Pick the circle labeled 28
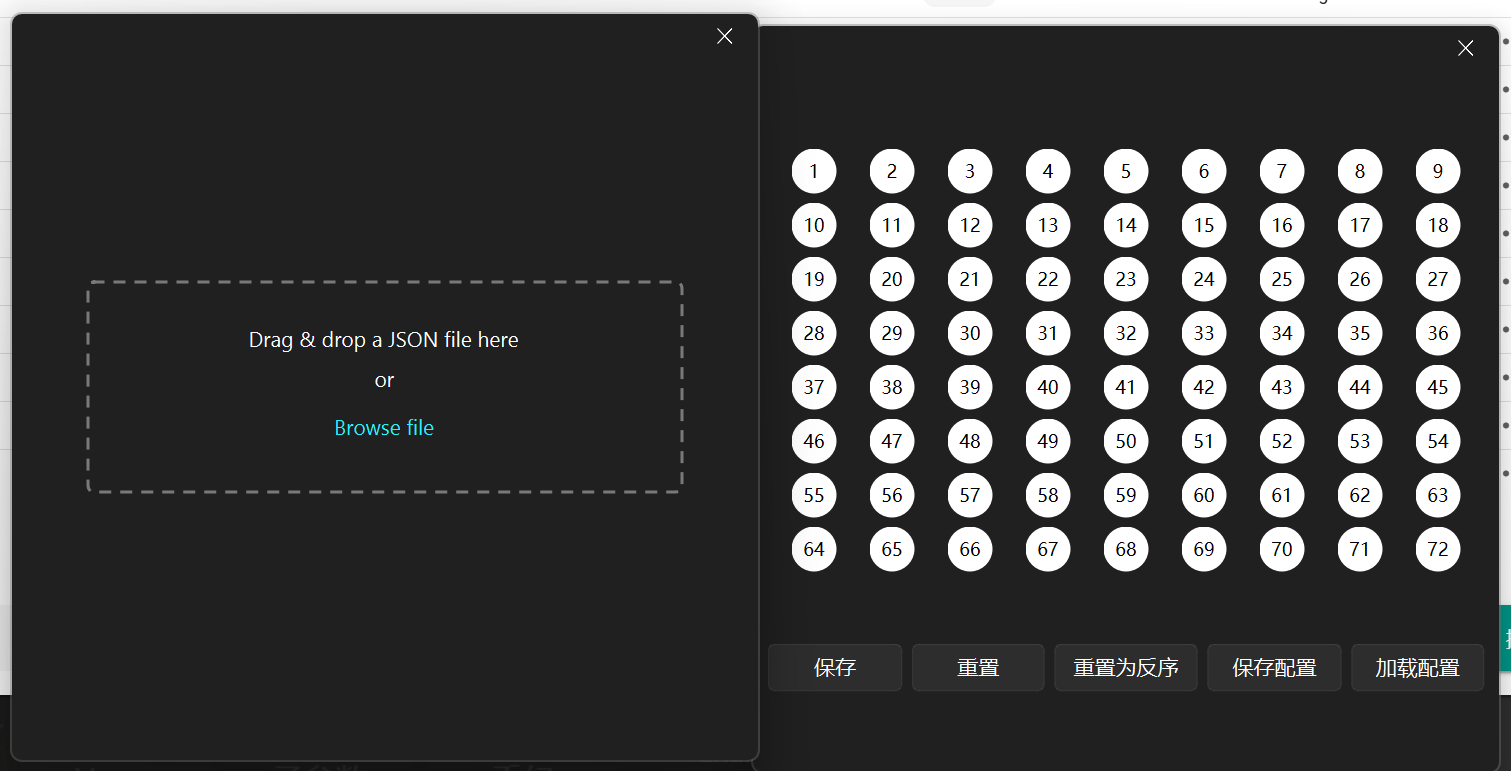This screenshot has width=1511, height=771. 814,333
